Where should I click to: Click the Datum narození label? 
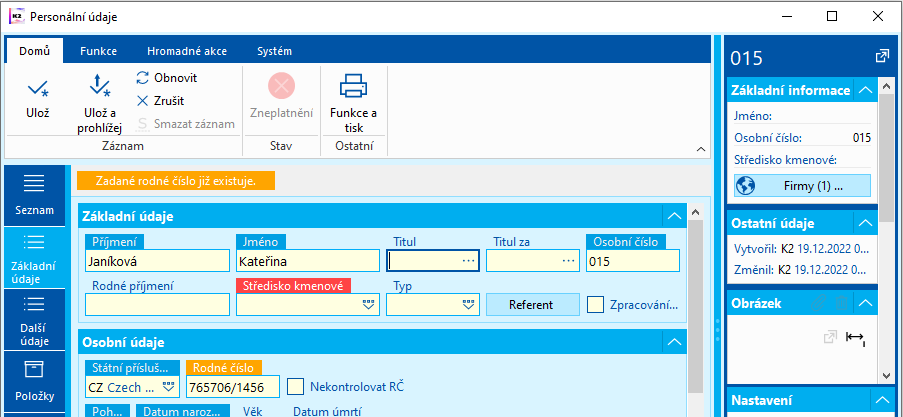pyautogui.click(x=183, y=411)
